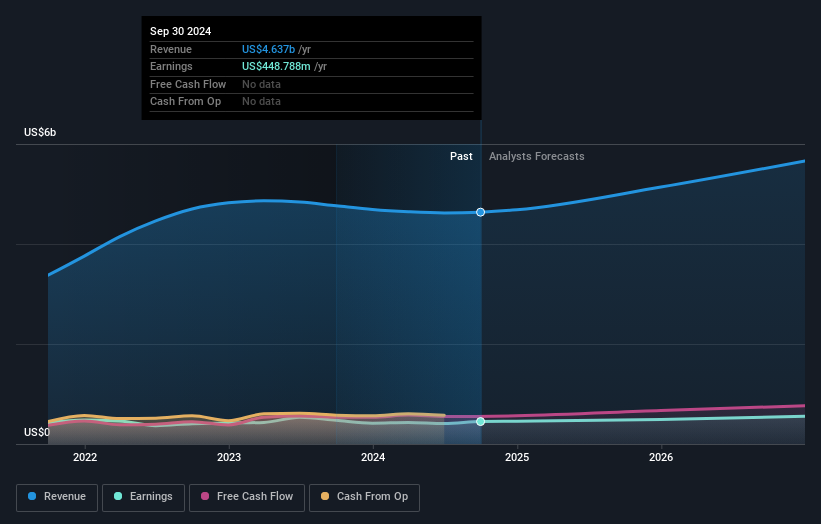This screenshot has width=821, height=524.
Task: Click the Sep 30 2024 tooltip date
Action: click(x=181, y=31)
